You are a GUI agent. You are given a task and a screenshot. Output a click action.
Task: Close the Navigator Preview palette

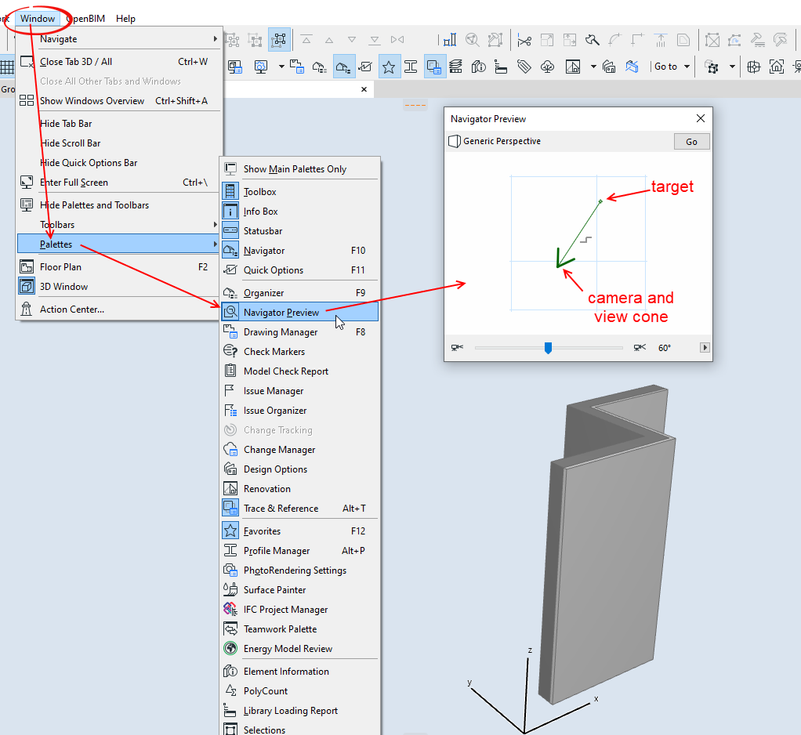700,118
